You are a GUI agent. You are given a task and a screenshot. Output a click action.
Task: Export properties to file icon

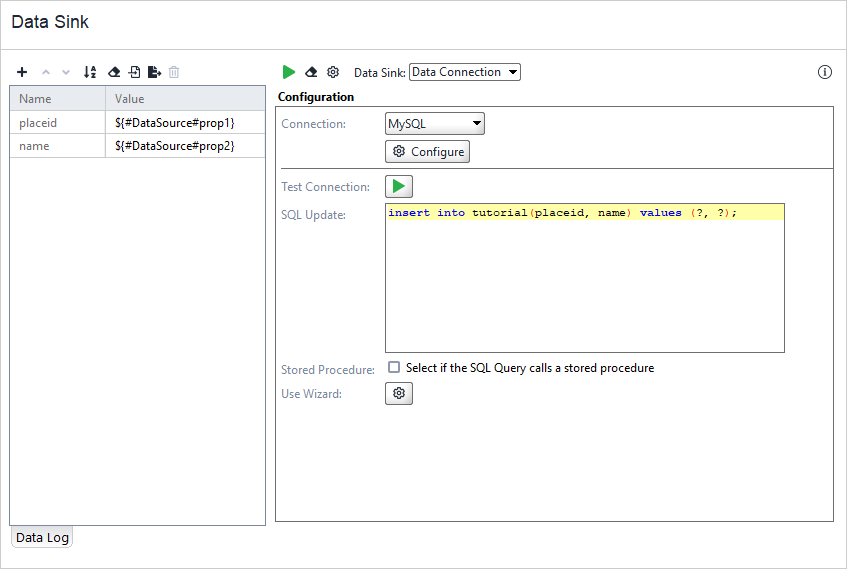pos(154,72)
